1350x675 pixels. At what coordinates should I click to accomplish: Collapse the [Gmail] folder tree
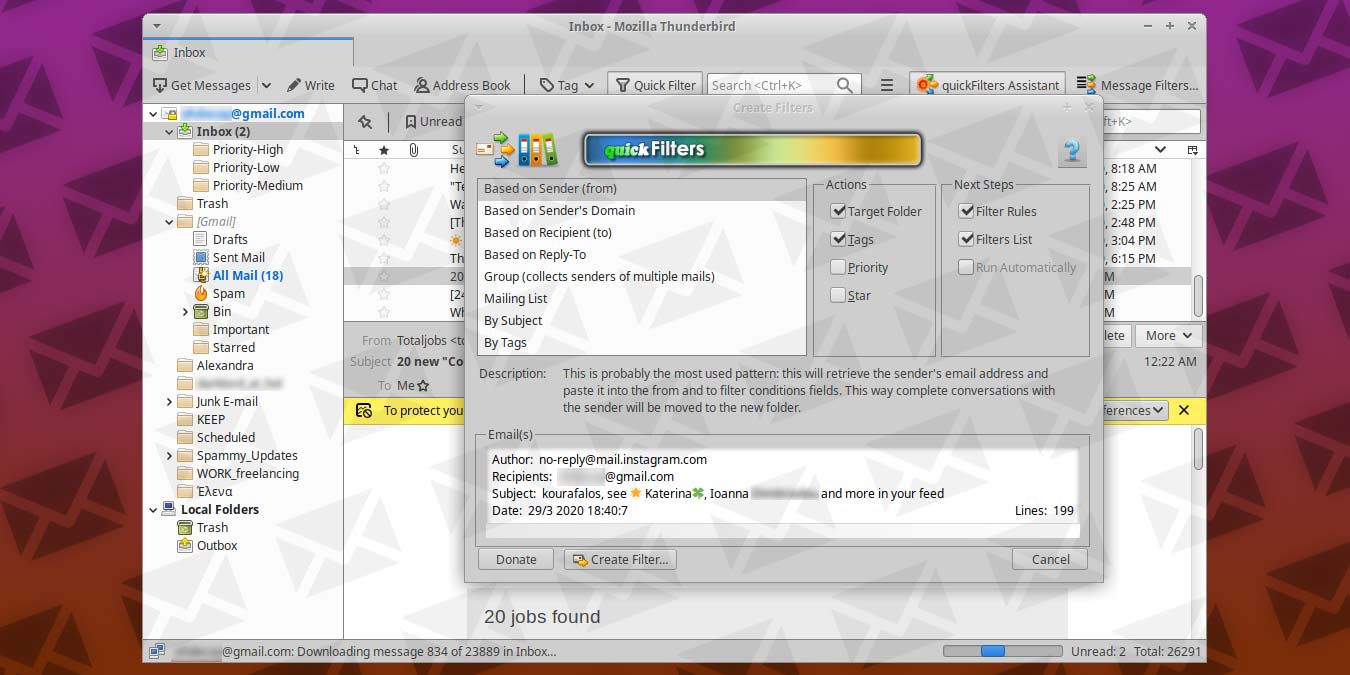tap(170, 221)
